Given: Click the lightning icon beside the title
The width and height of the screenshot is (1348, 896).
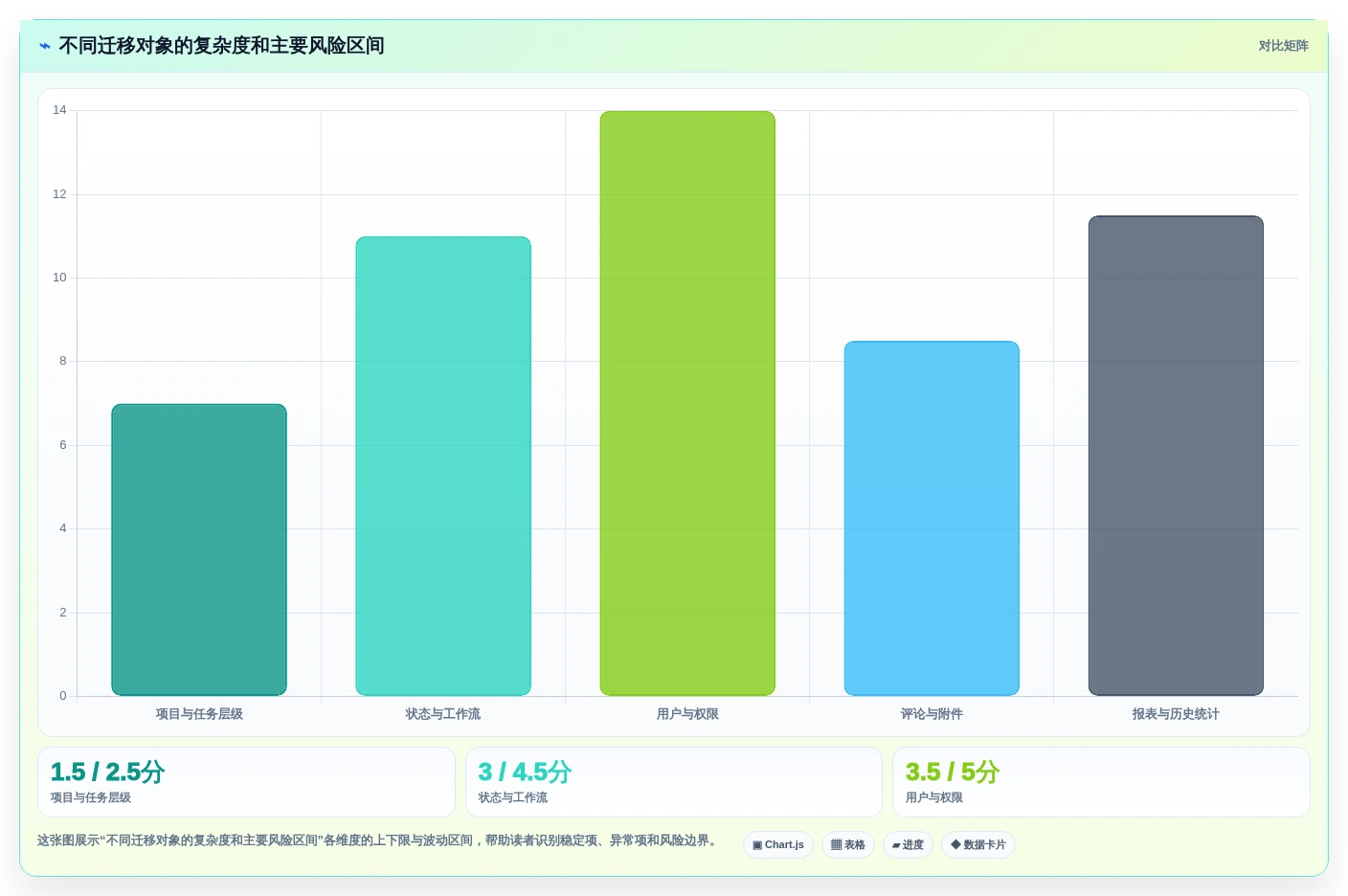Looking at the screenshot, I should 45,46.
